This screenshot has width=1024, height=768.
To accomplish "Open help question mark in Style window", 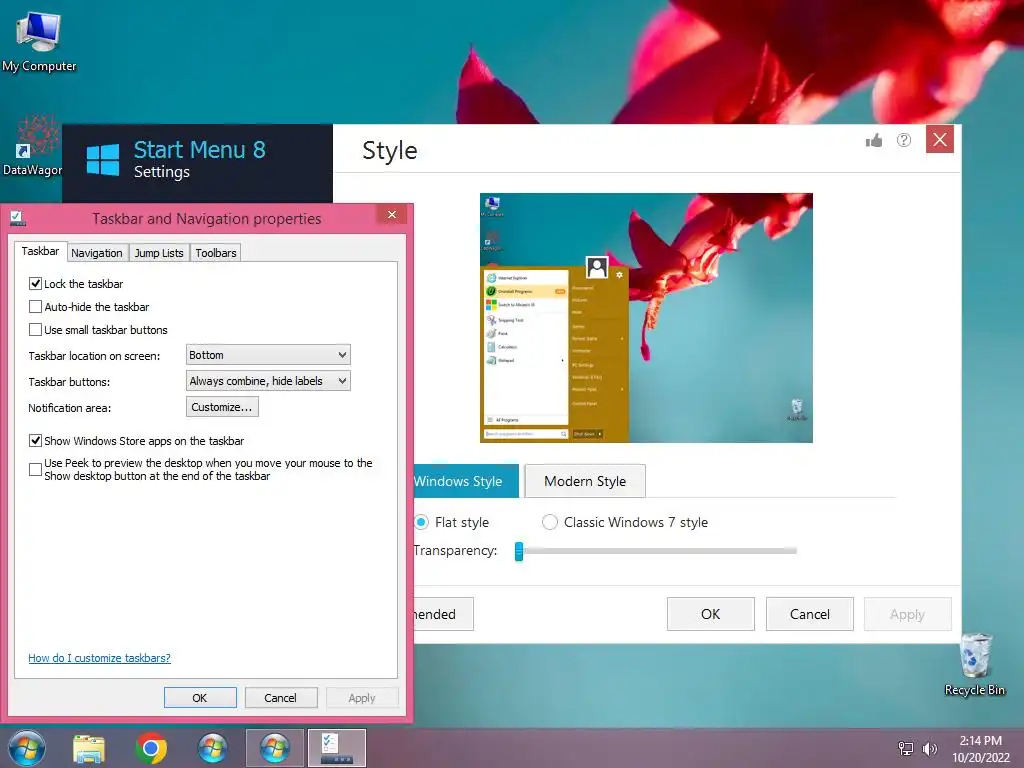I will (x=904, y=140).
